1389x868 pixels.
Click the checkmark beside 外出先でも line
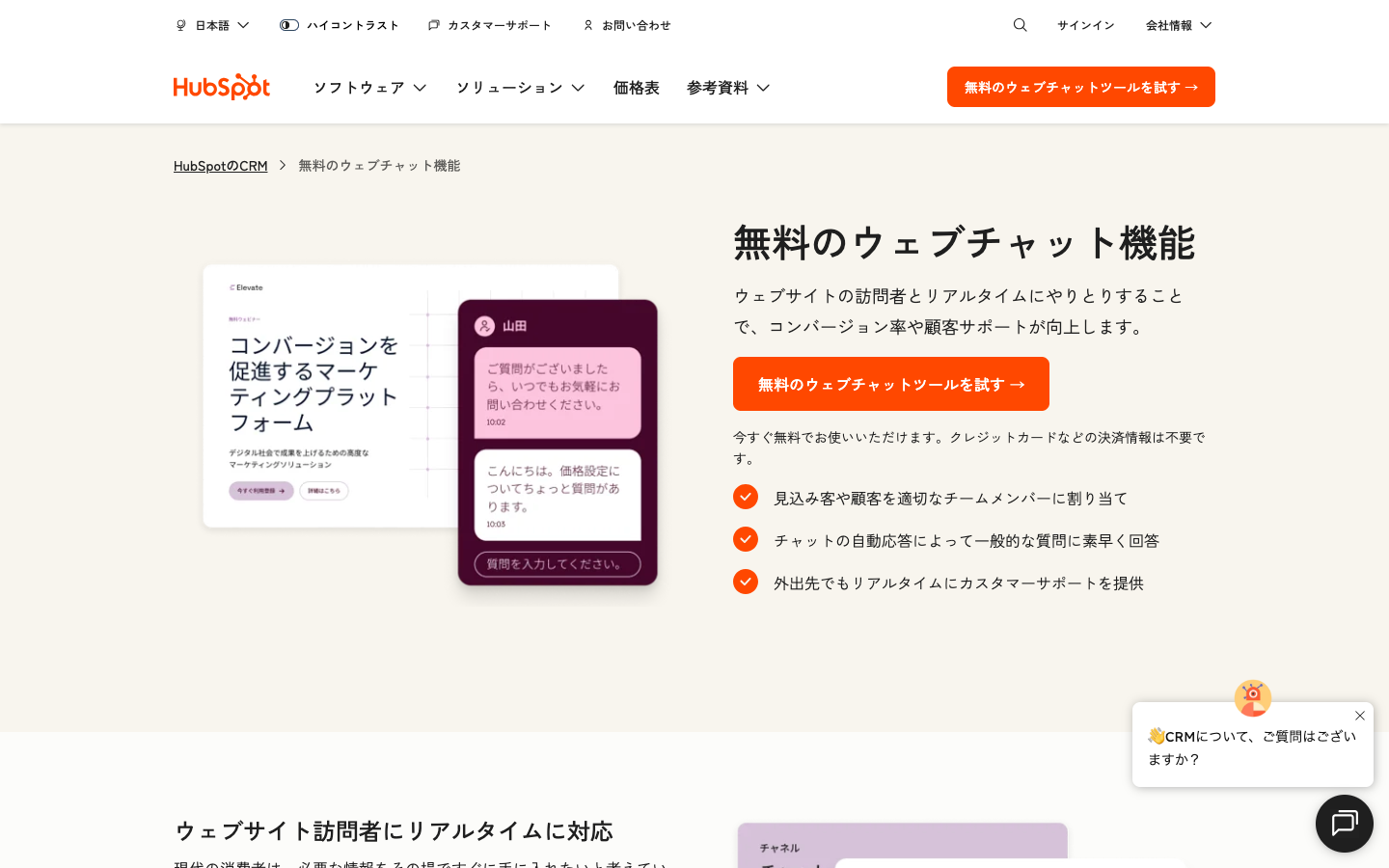point(746,582)
